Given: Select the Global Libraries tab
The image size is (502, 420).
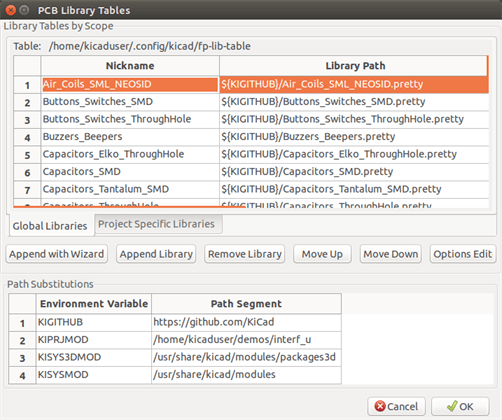Looking at the screenshot, I should click(51, 226).
